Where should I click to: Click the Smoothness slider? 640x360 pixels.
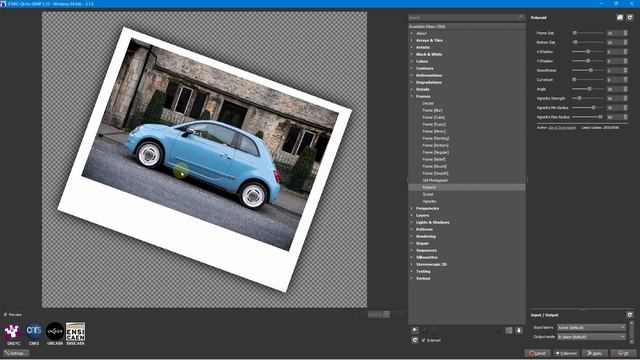tap(588, 70)
